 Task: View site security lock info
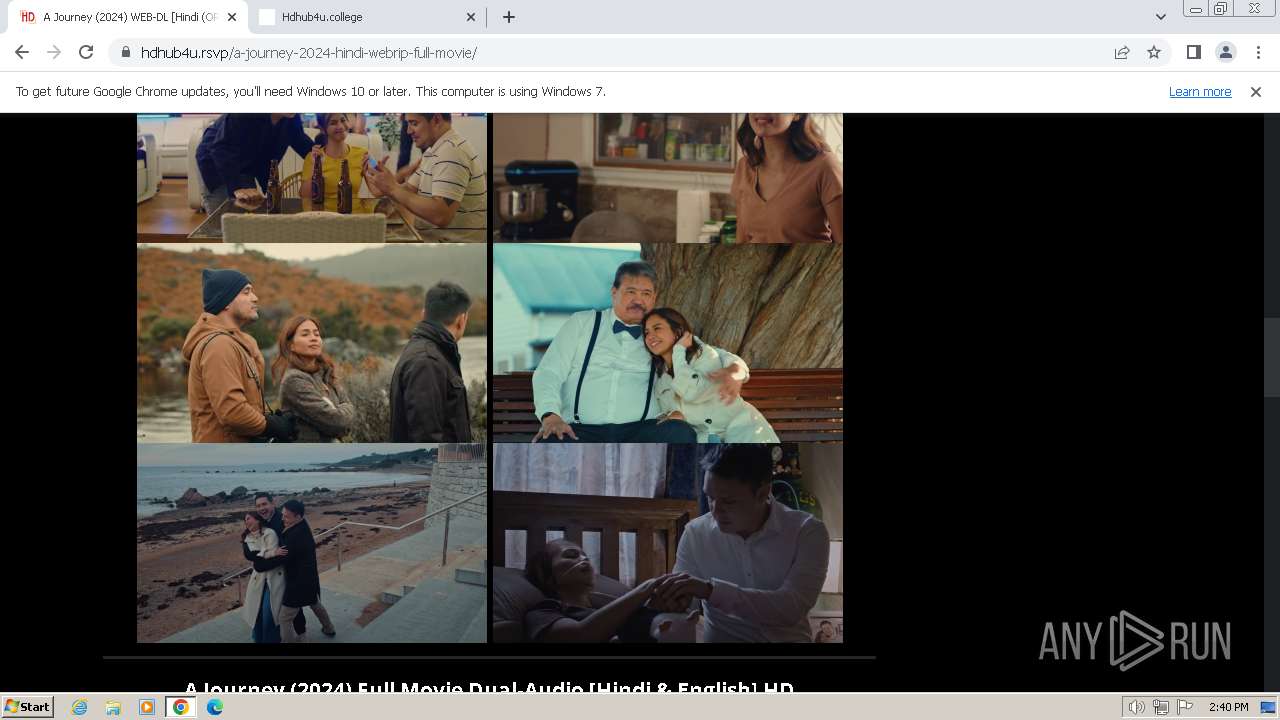(125, 52)
